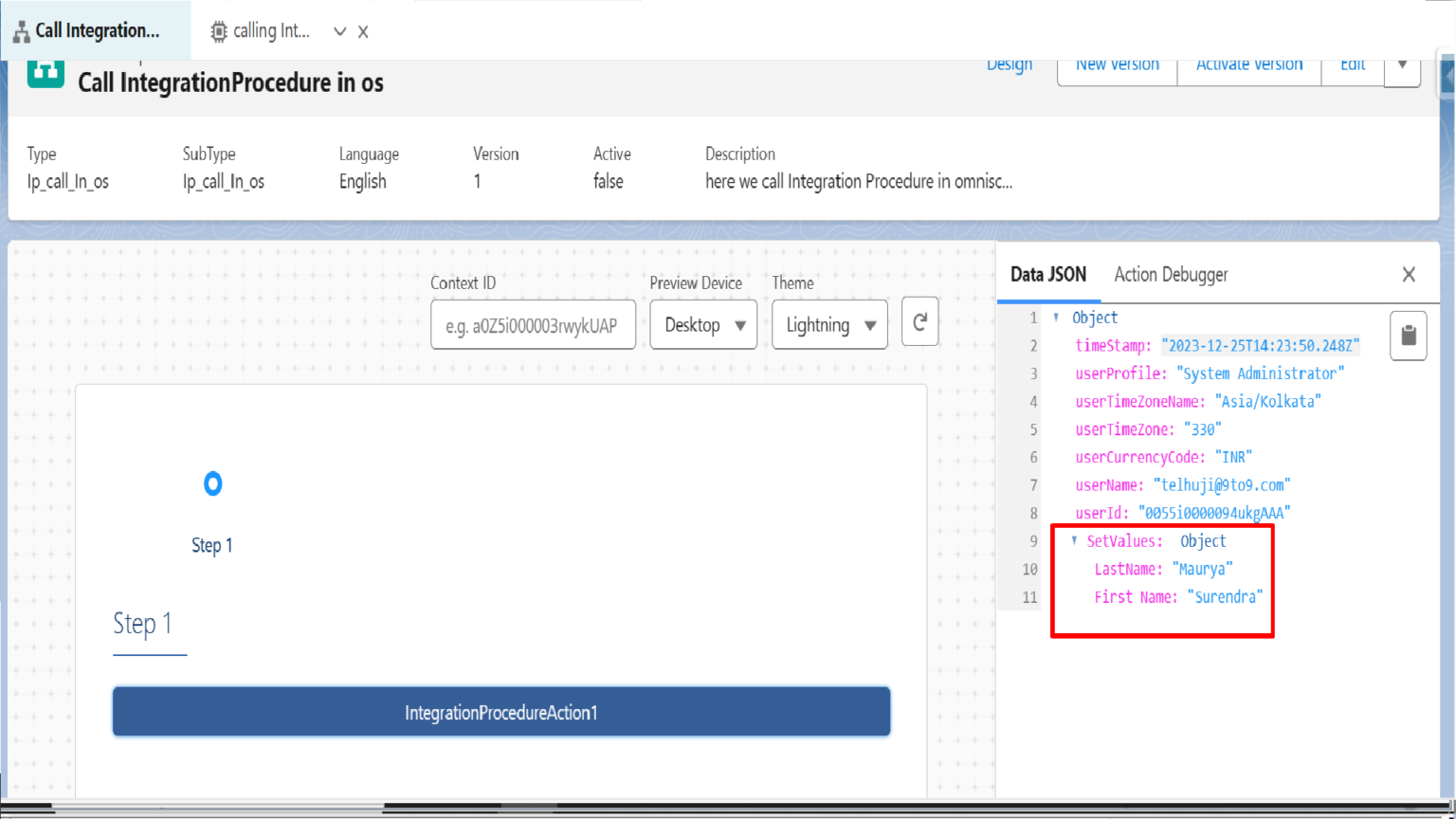Open the Preview Device dropdown

[701, 324]
